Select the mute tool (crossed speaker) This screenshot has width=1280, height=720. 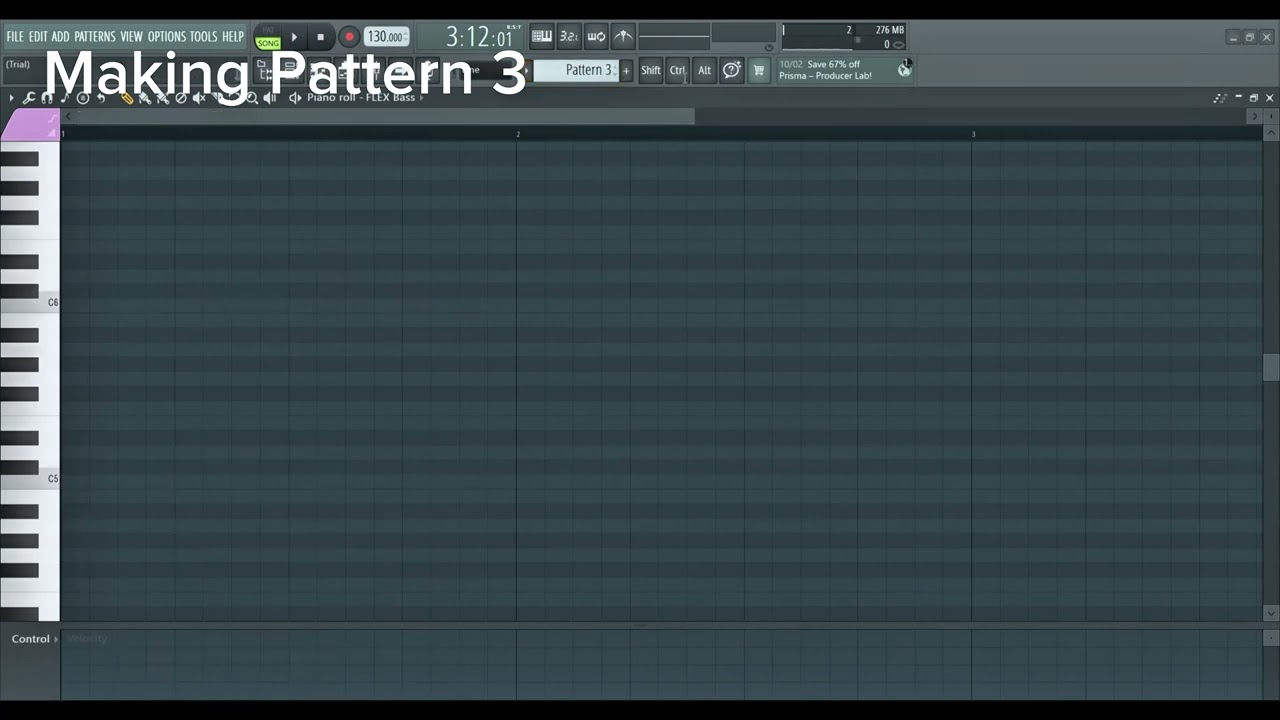coord(199,98)
